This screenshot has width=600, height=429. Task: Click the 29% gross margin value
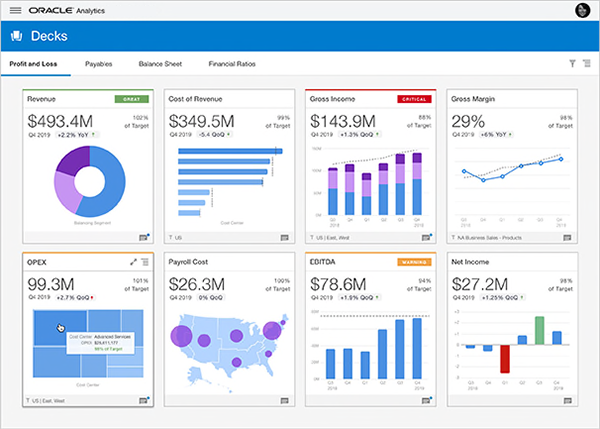click(x=468, y=121)
